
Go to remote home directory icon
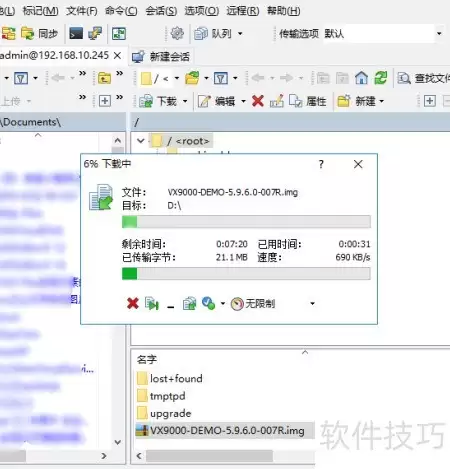tap(361, 78)
